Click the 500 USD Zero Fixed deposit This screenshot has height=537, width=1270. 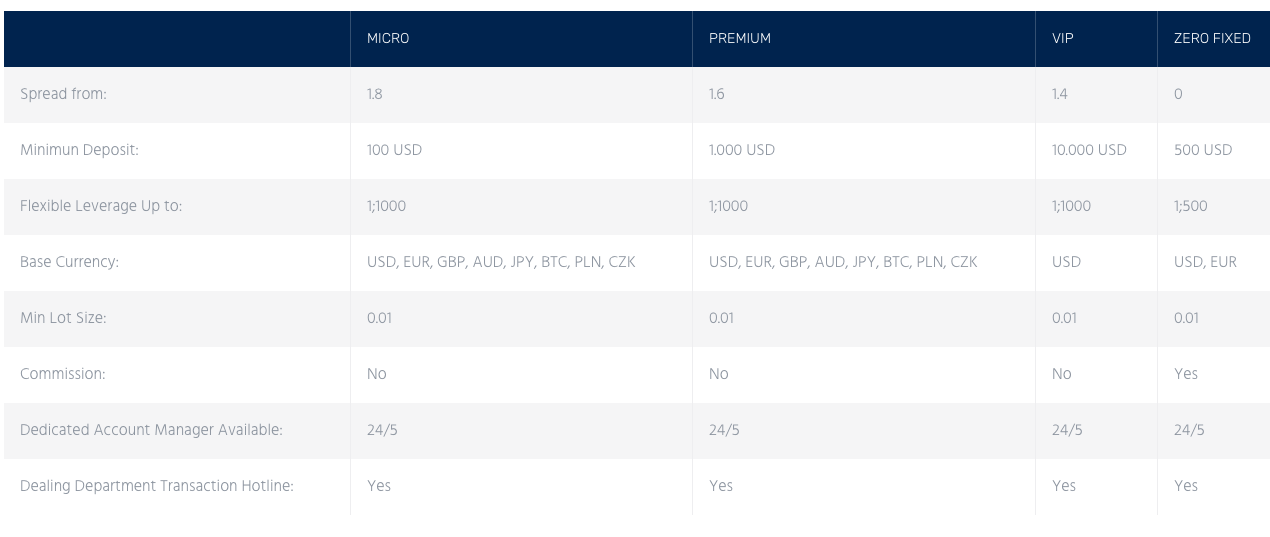[x=1203, y=151]
